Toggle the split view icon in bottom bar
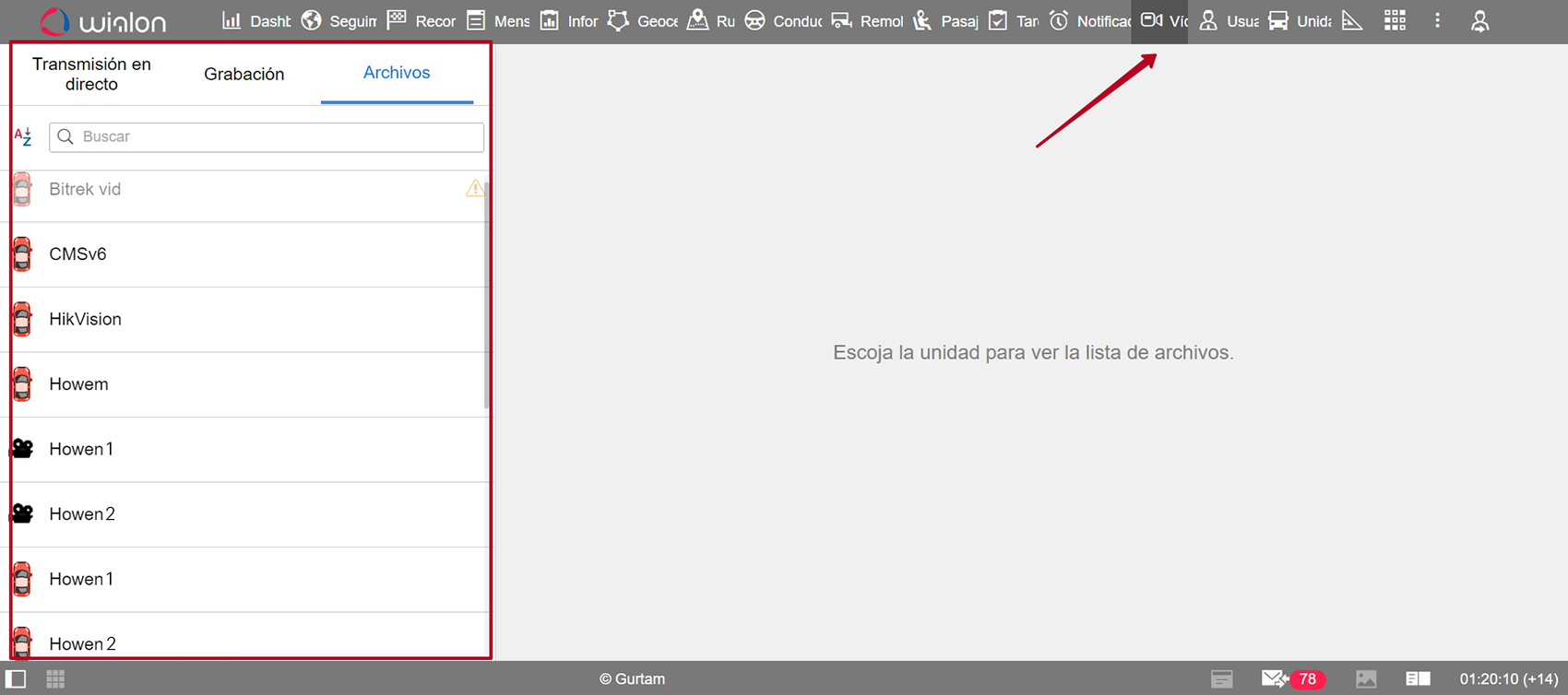 (1418, 679)
